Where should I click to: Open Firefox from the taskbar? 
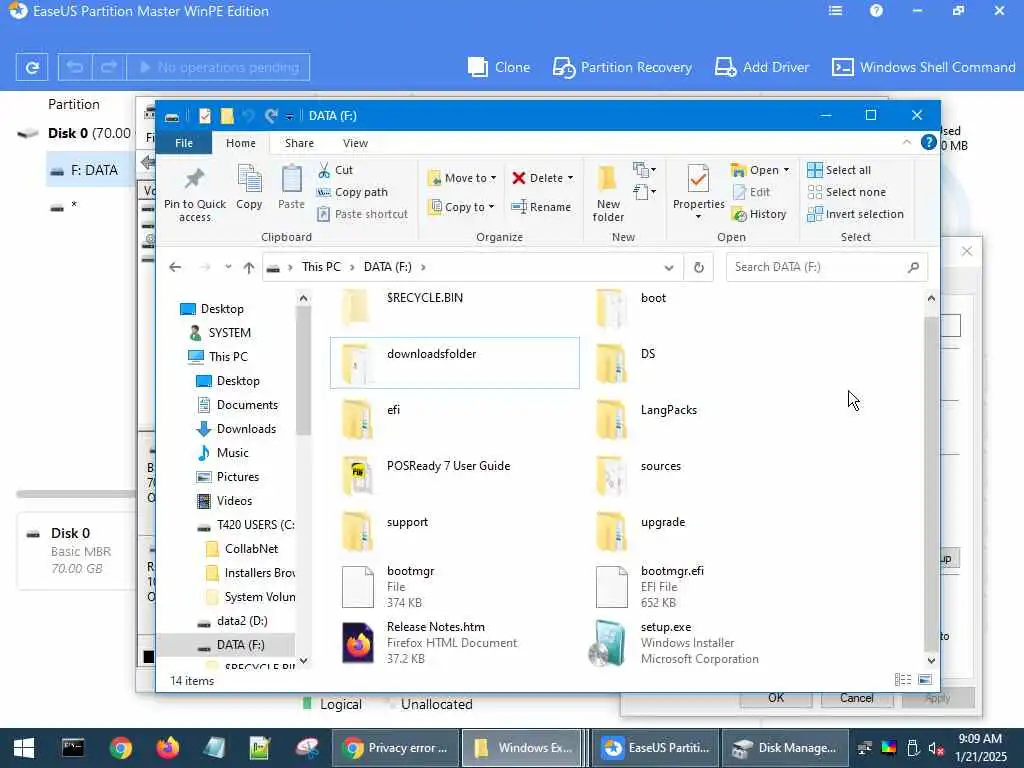tap(168, 748)
